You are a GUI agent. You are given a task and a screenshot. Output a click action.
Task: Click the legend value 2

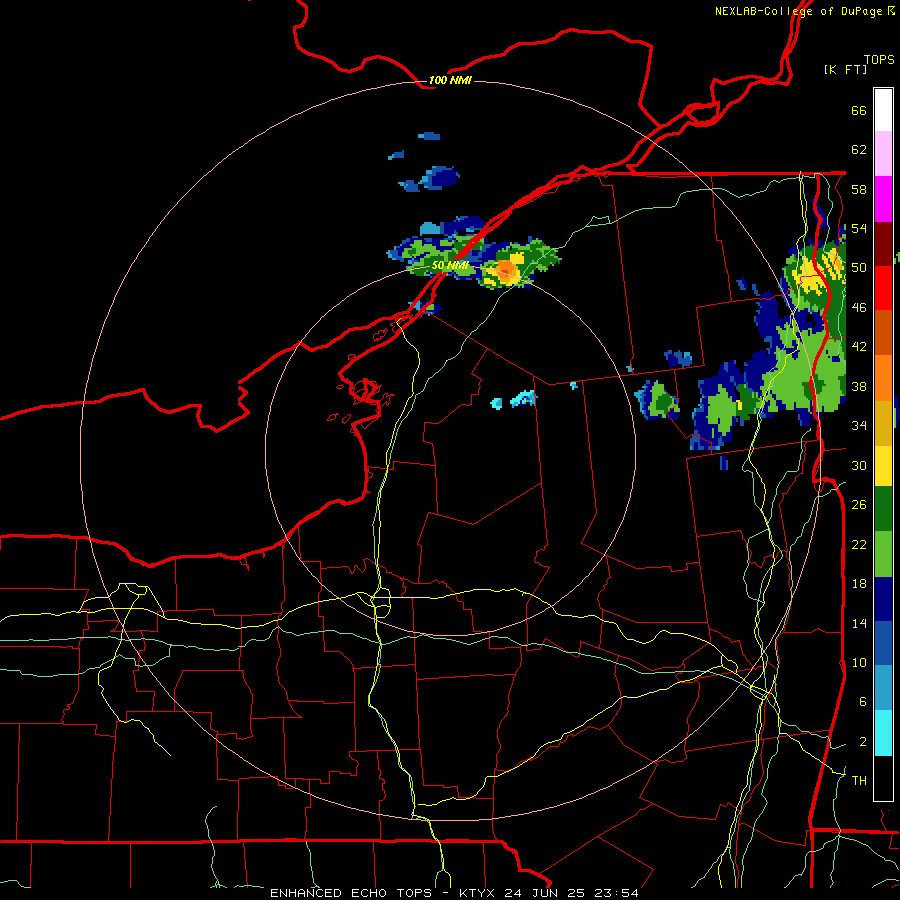[x=863, y=742]
